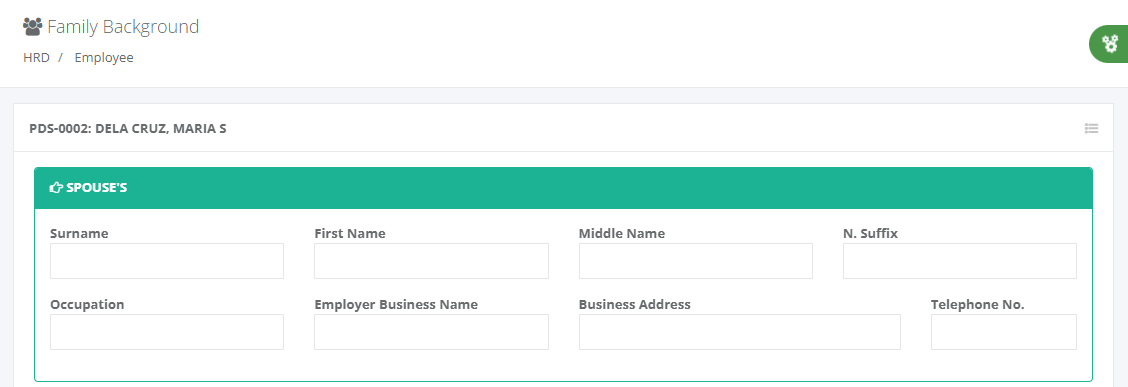This screenshot has width=1128, height=387.
Task: Click into the Middle Name field
Action: 696,260
